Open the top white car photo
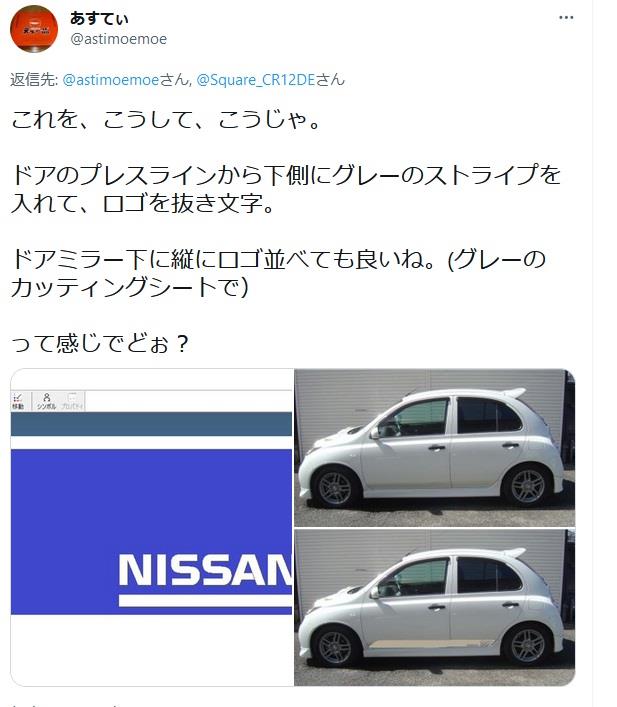 point(434,448)
